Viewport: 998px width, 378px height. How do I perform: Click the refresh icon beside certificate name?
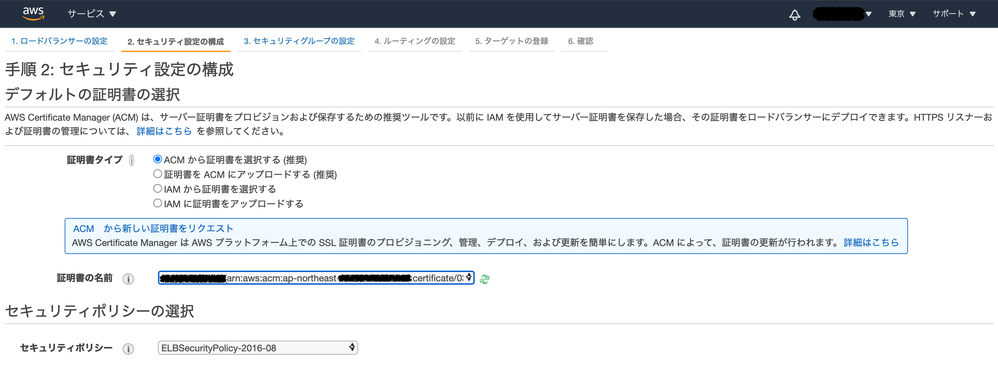(x=485, y=279)
